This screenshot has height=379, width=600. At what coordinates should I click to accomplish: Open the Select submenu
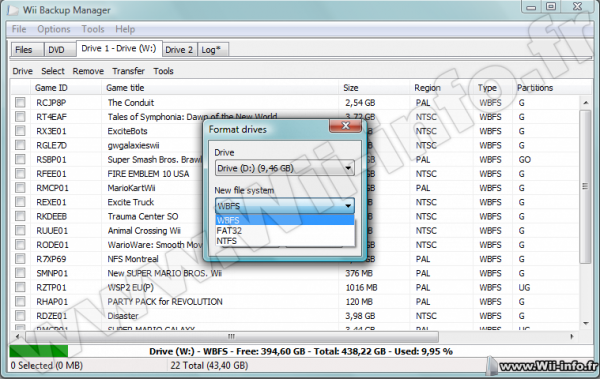point(53,71)
